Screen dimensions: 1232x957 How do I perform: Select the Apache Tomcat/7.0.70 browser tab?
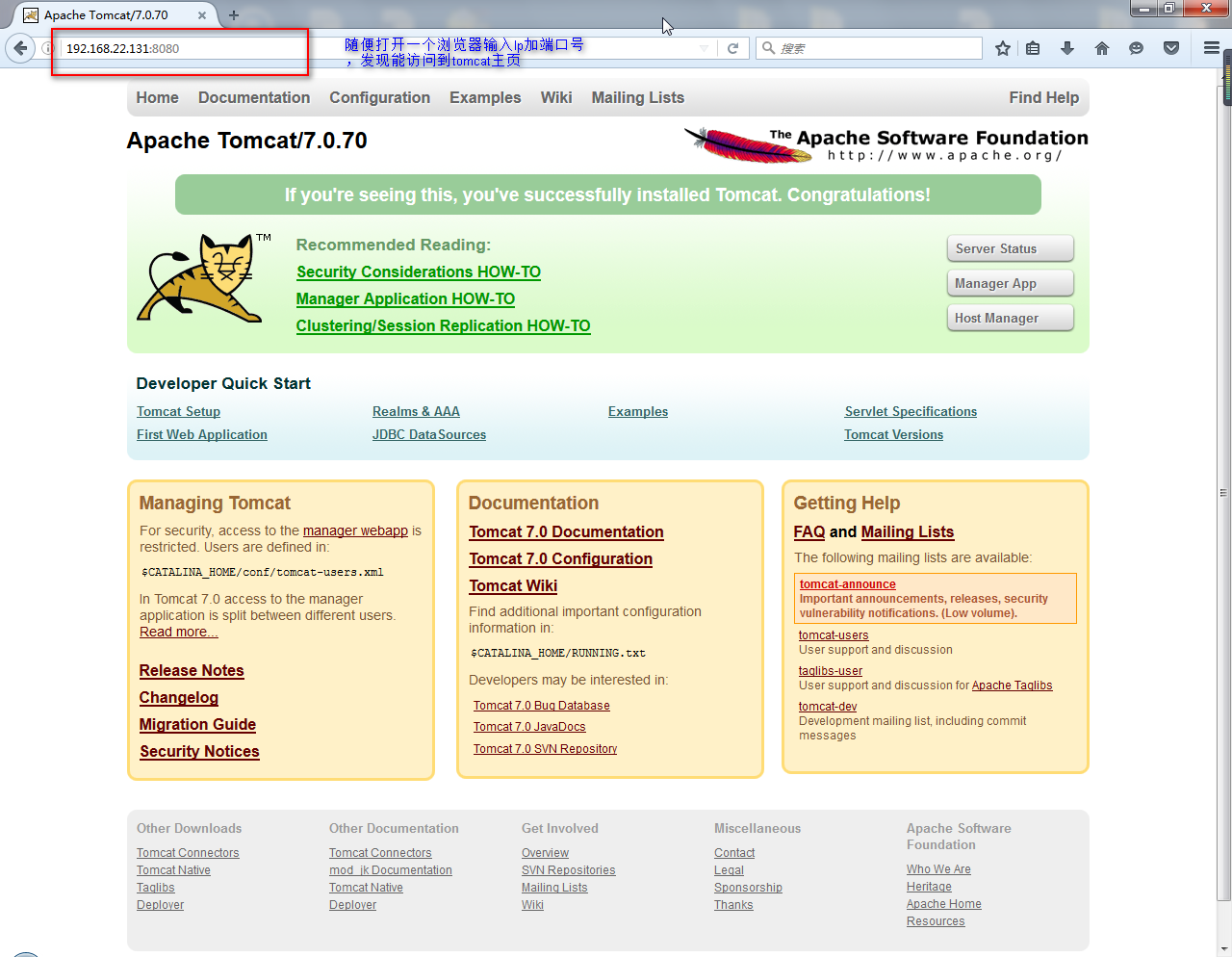(x=114, y=15)
